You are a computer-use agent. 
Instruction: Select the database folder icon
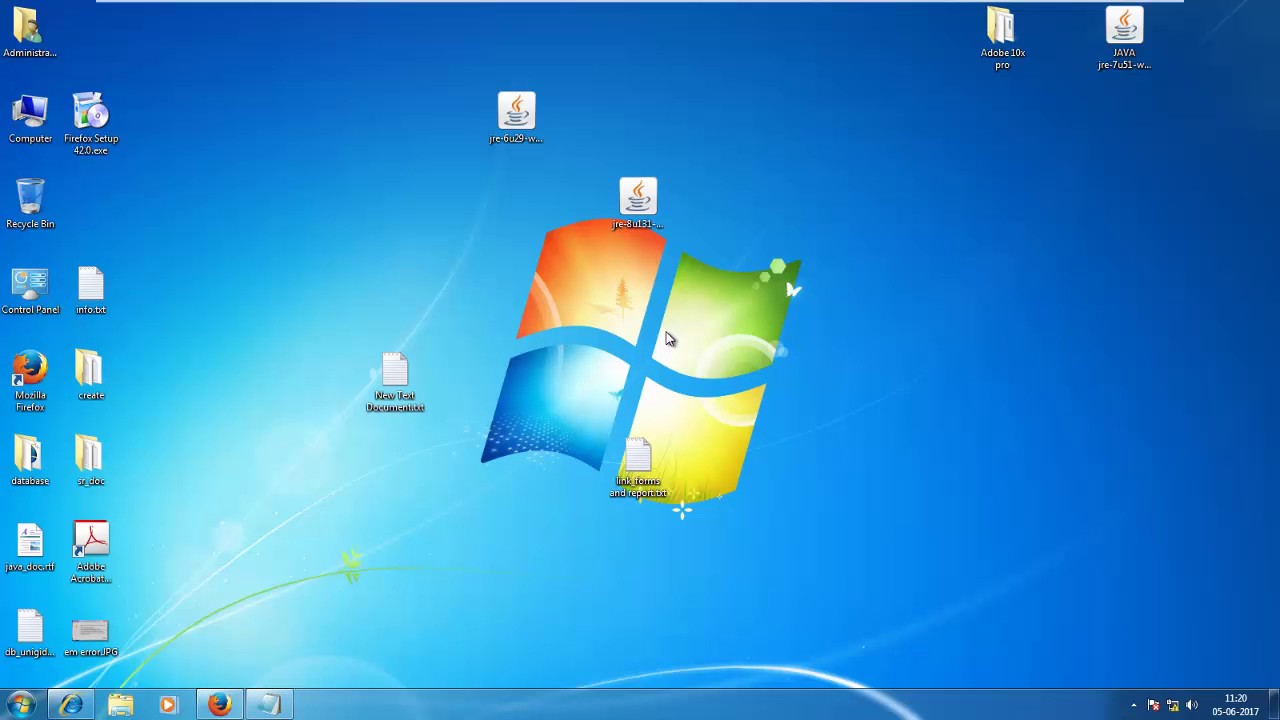[x=29, y=462]
